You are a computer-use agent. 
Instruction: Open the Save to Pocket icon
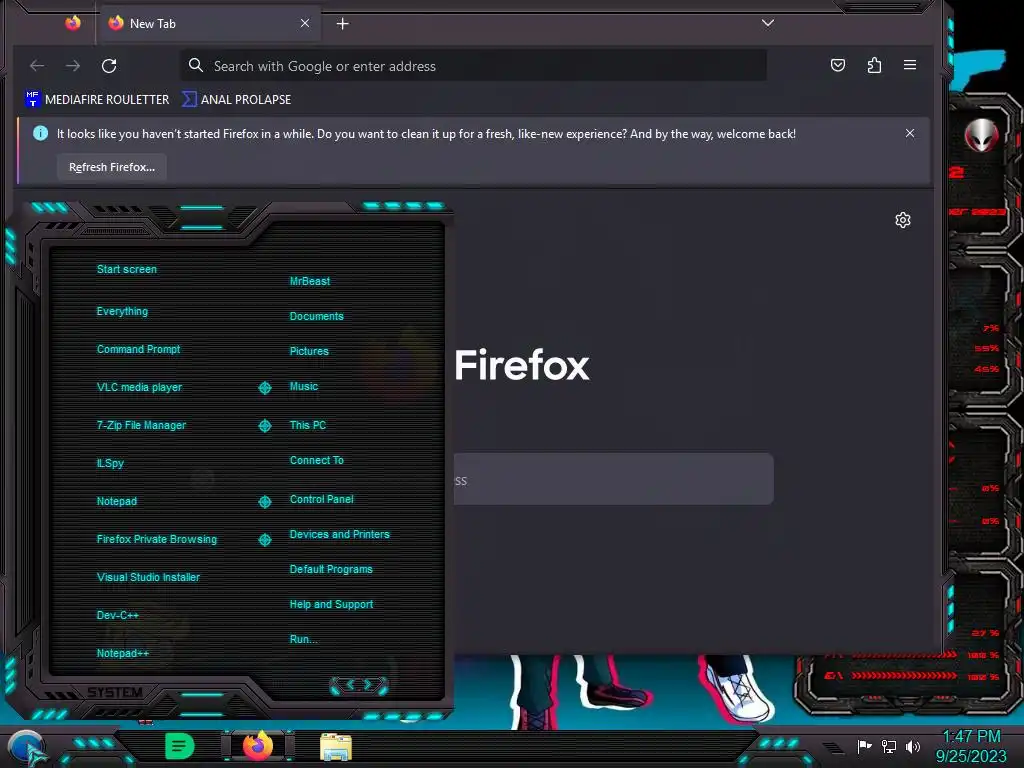point(838,65)
